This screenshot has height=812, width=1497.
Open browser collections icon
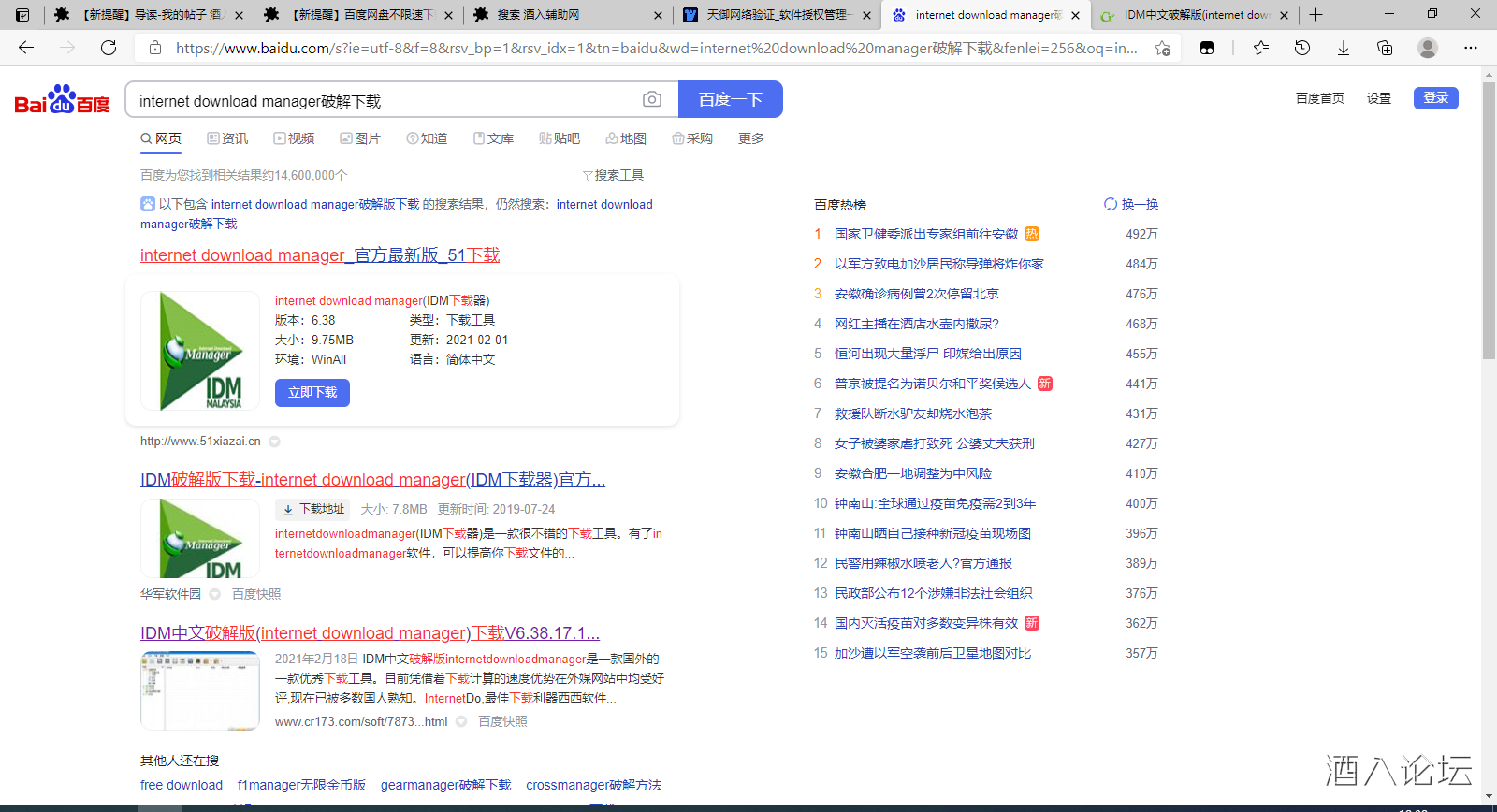[x=1385, y=48]
